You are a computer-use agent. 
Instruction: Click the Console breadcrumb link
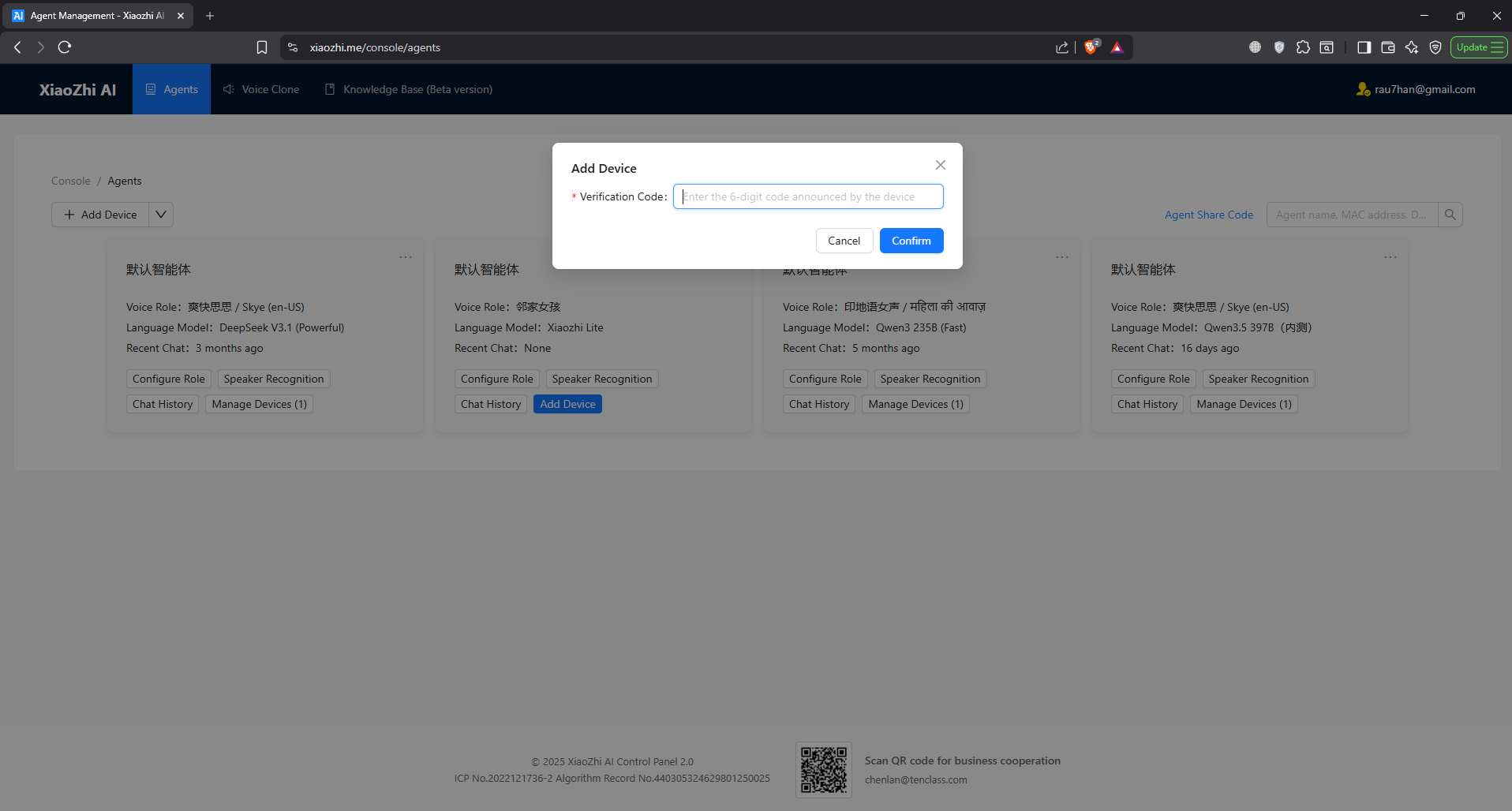71,181
